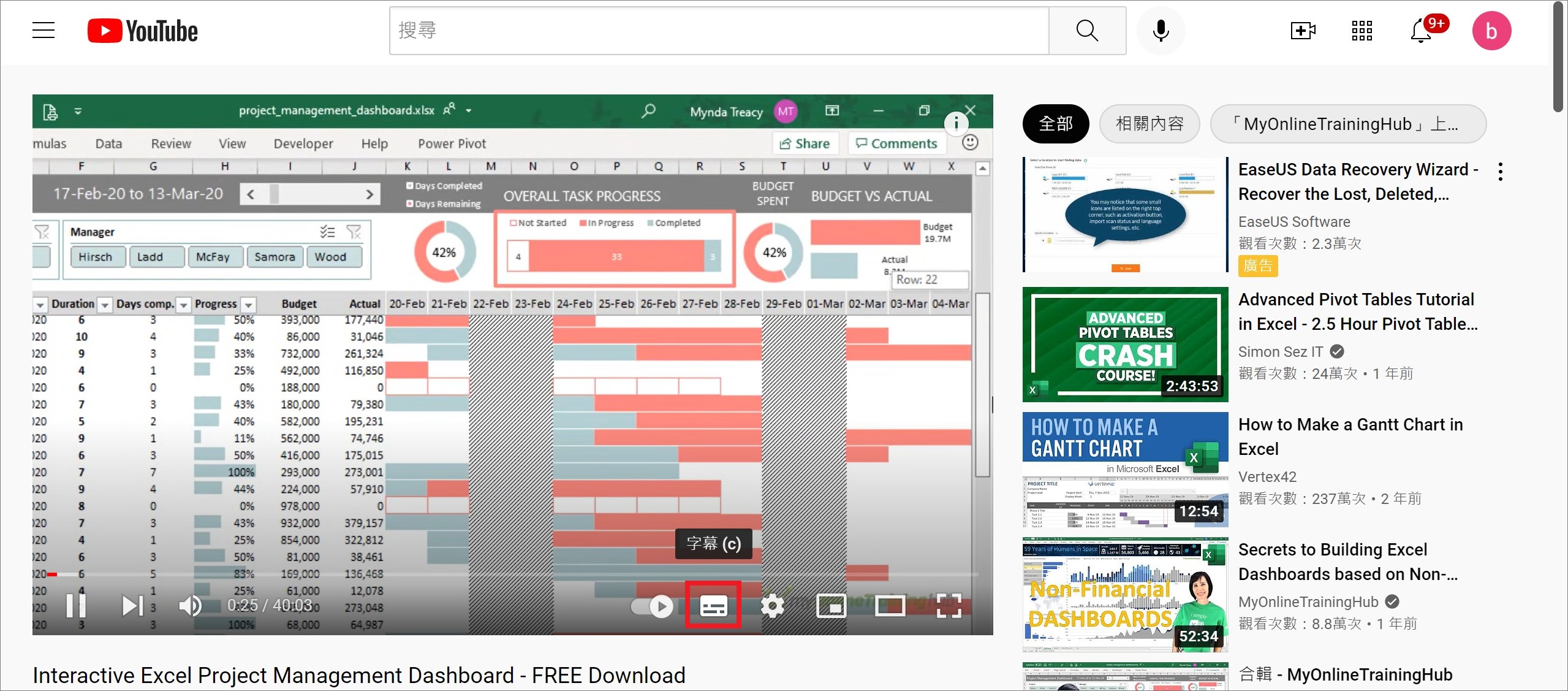Open the YouTube apps grid icon
The image size is (1568, 691).
click(1362, 30)
